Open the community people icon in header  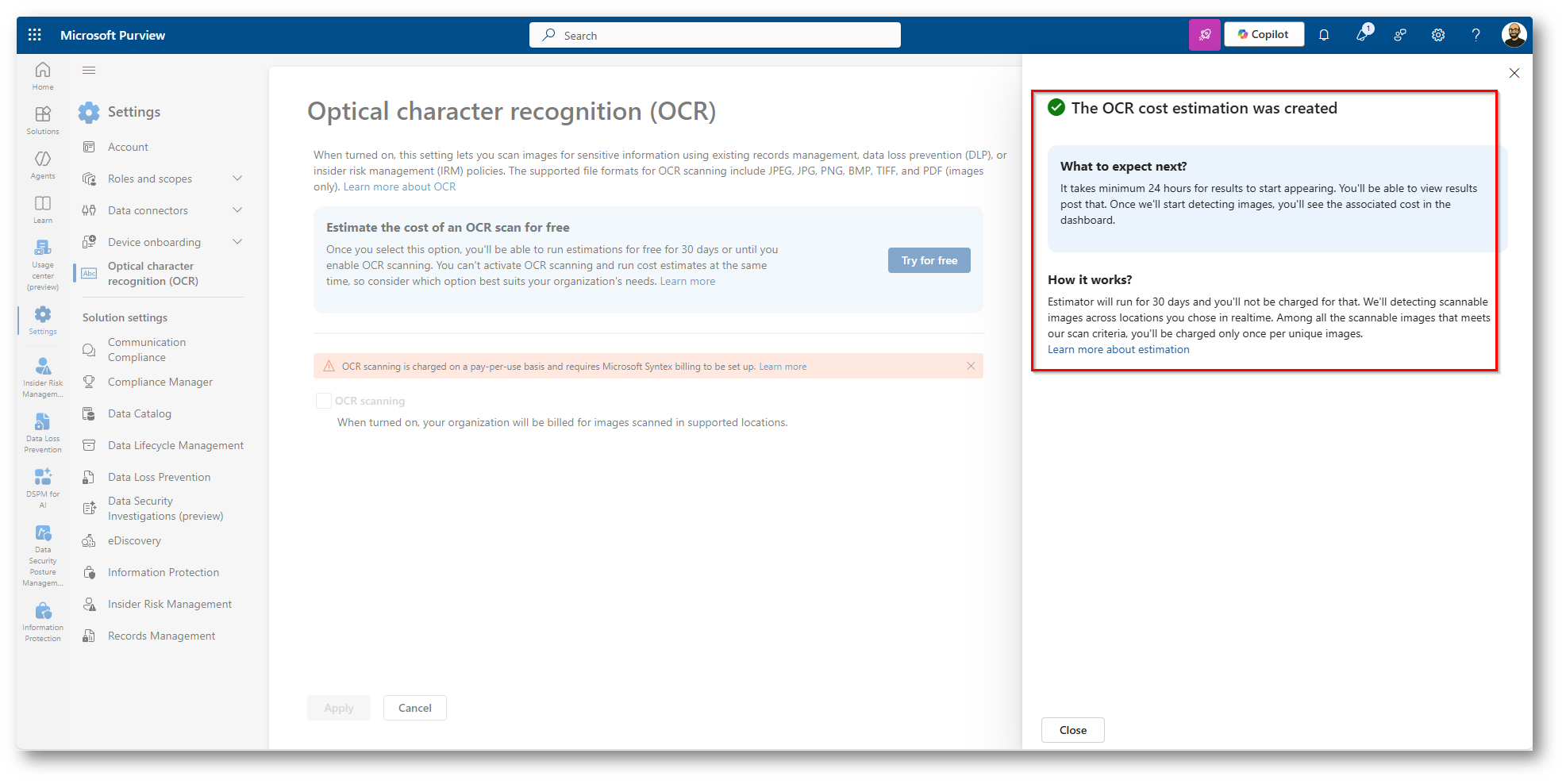[1400, 35]
